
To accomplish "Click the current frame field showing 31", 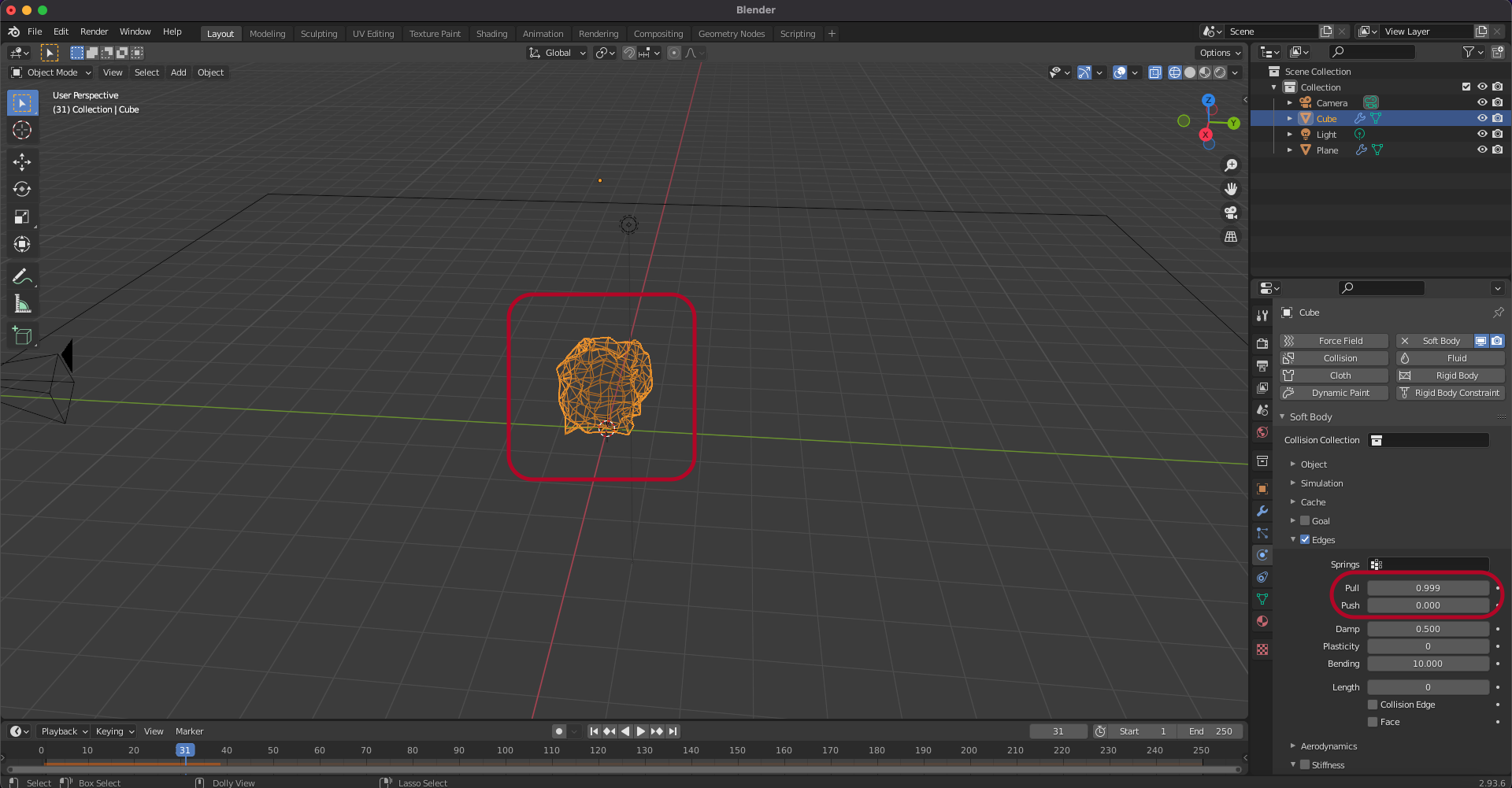I will 1058,731.
